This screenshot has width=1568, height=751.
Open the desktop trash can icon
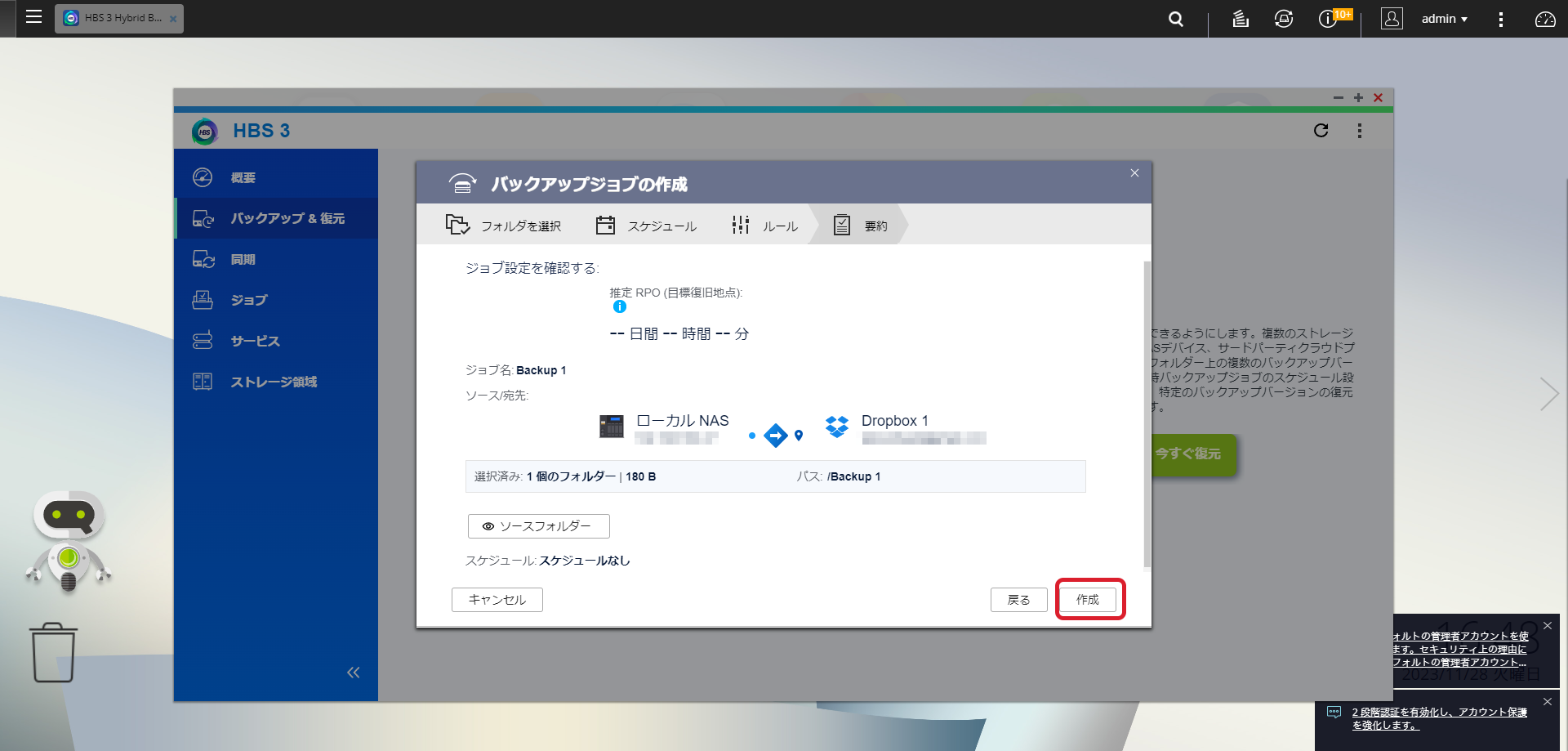(x=54, y=653)
